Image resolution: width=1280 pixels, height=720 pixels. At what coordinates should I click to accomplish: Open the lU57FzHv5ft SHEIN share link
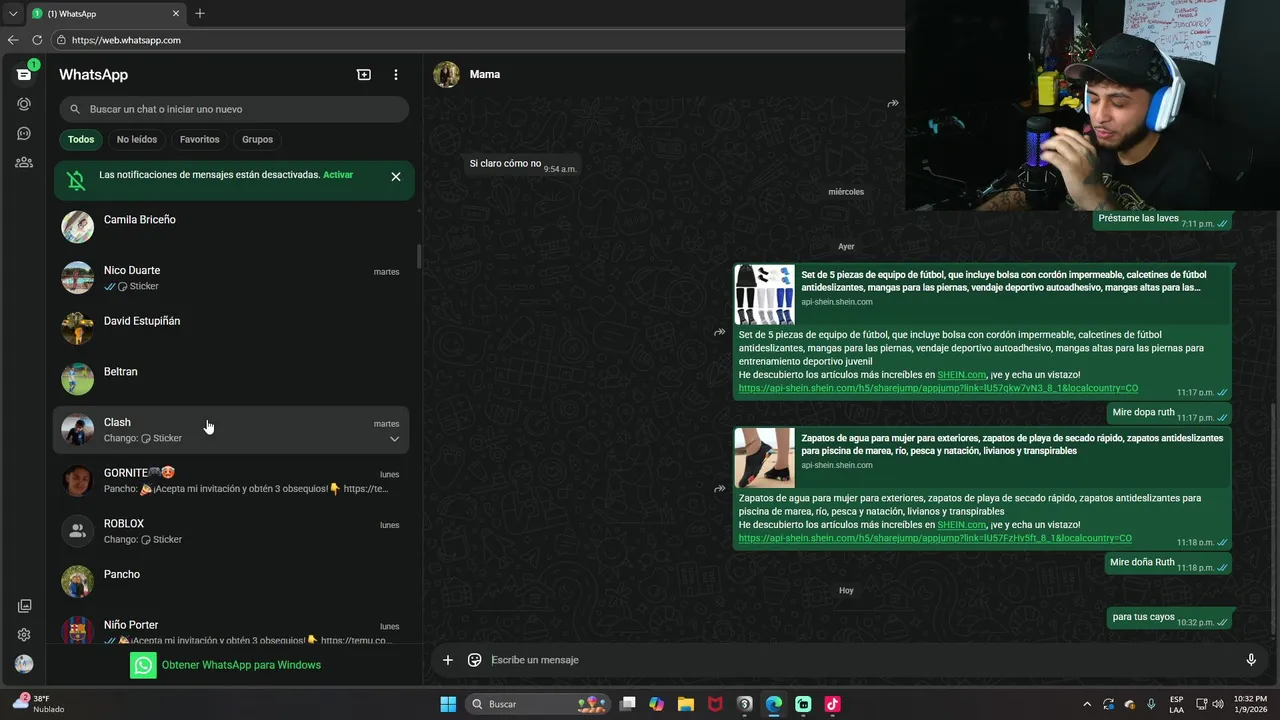(x=935, y=538)
